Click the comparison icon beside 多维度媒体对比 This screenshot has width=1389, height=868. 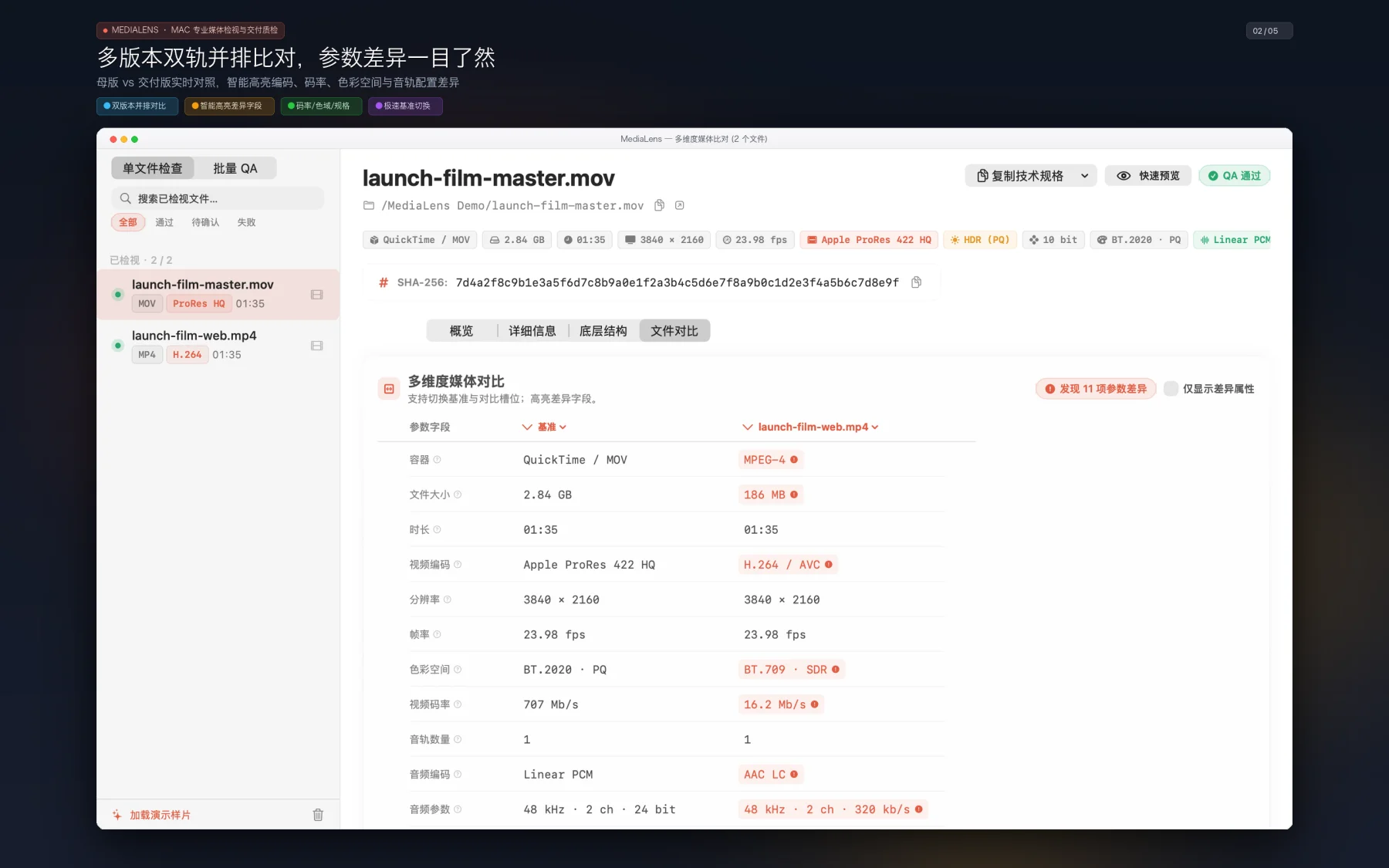389,389
